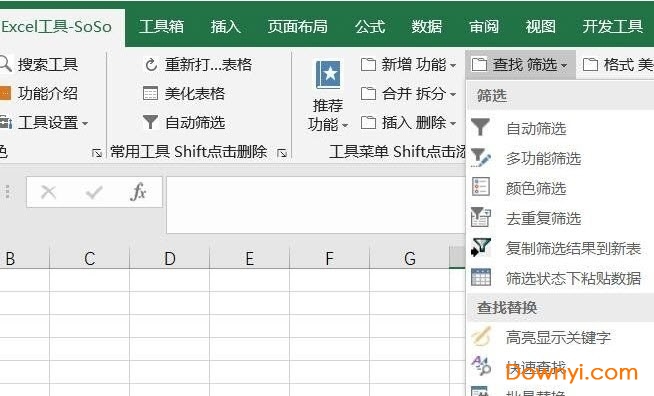The image size is (654, 396).
Task: Select column B header
Action: (x=25, y=258)
